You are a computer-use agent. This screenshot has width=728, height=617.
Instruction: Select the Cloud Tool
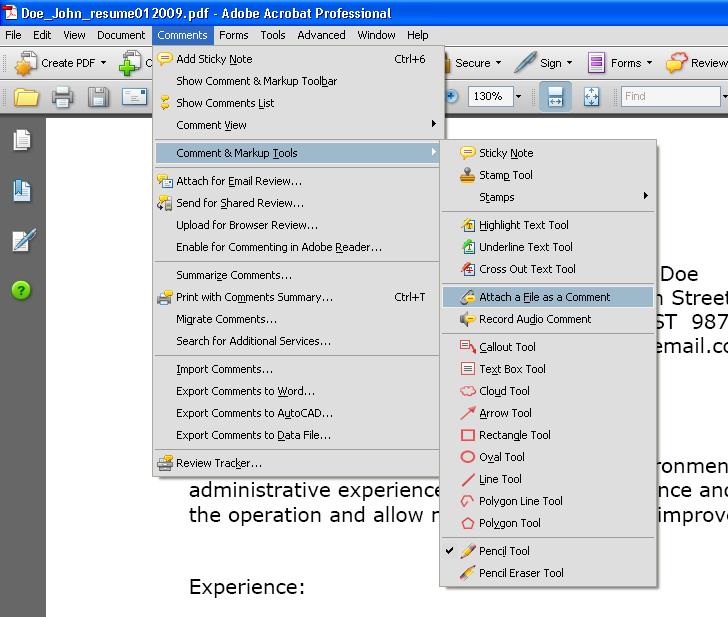point(548,391)
